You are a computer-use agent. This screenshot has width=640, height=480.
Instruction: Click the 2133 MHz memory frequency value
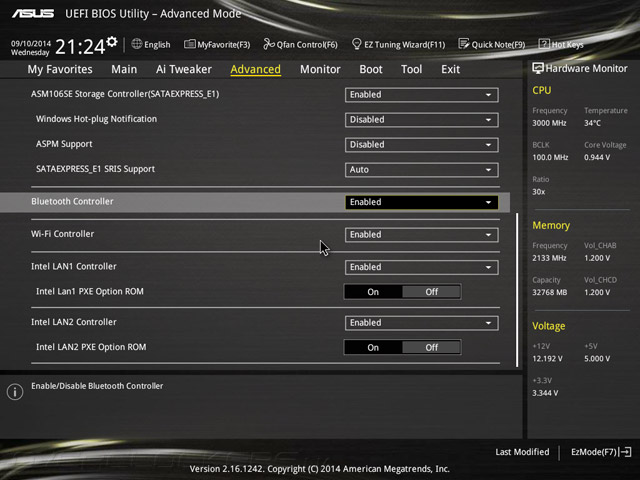point(549,258)
